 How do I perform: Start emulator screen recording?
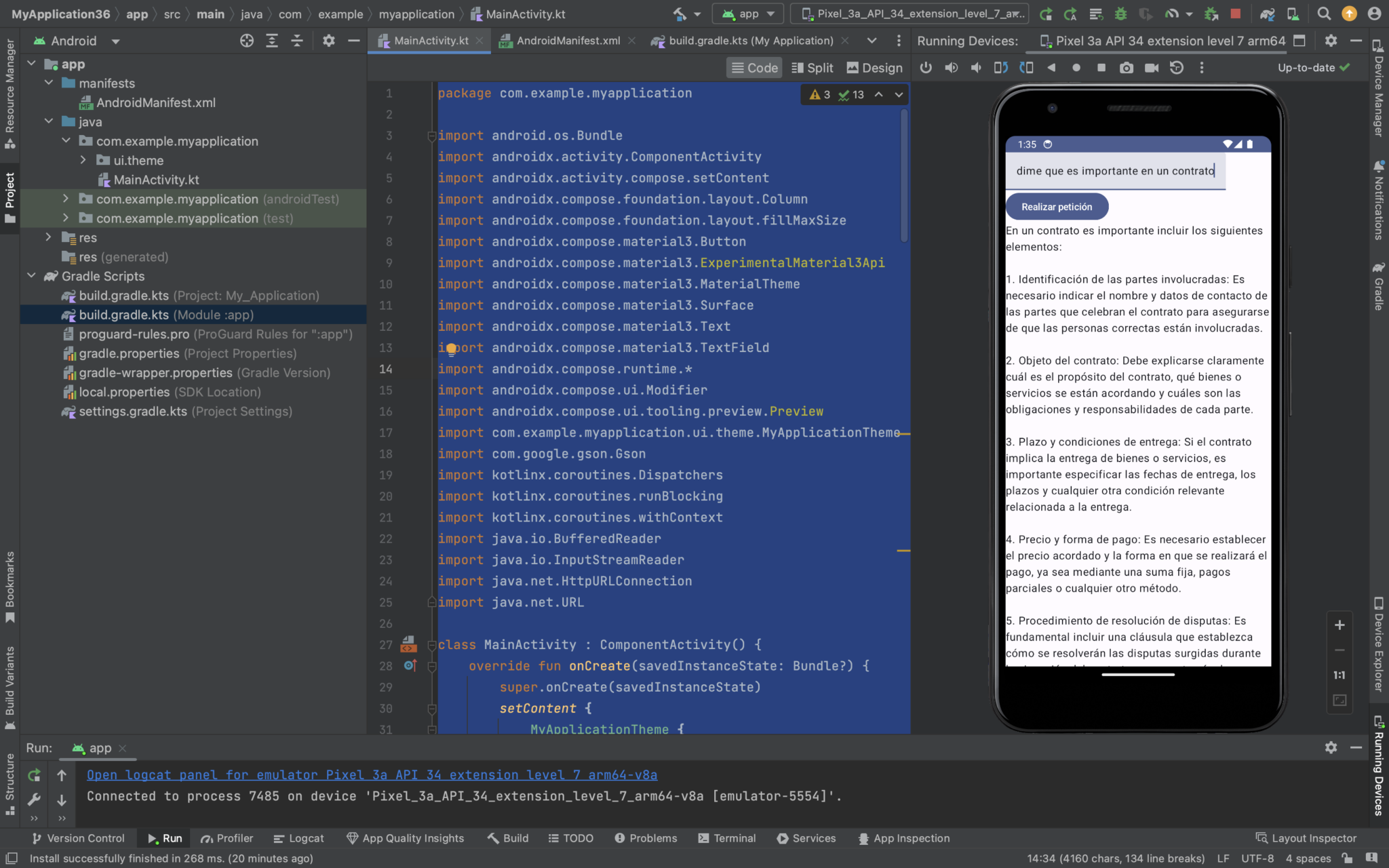point(1152,68)
